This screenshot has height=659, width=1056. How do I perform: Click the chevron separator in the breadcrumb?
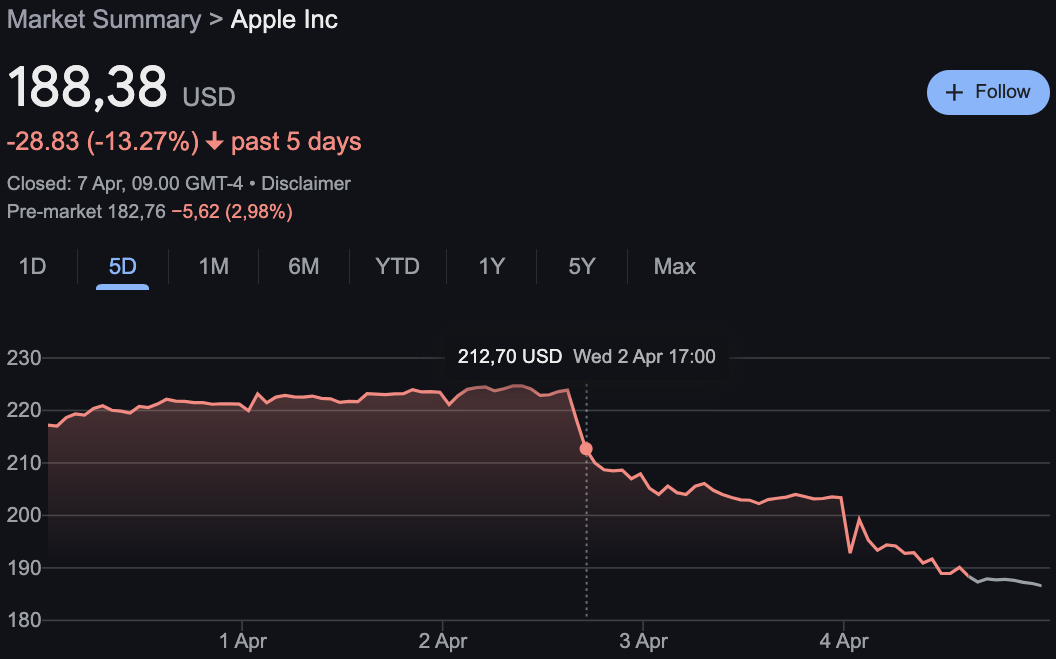213,19
